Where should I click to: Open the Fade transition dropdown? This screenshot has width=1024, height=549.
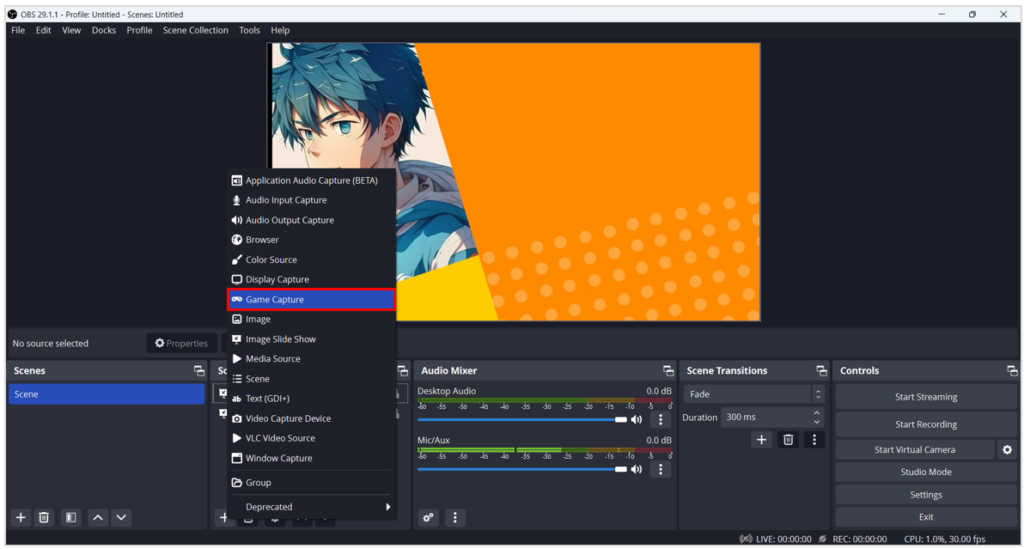[755, 394]
